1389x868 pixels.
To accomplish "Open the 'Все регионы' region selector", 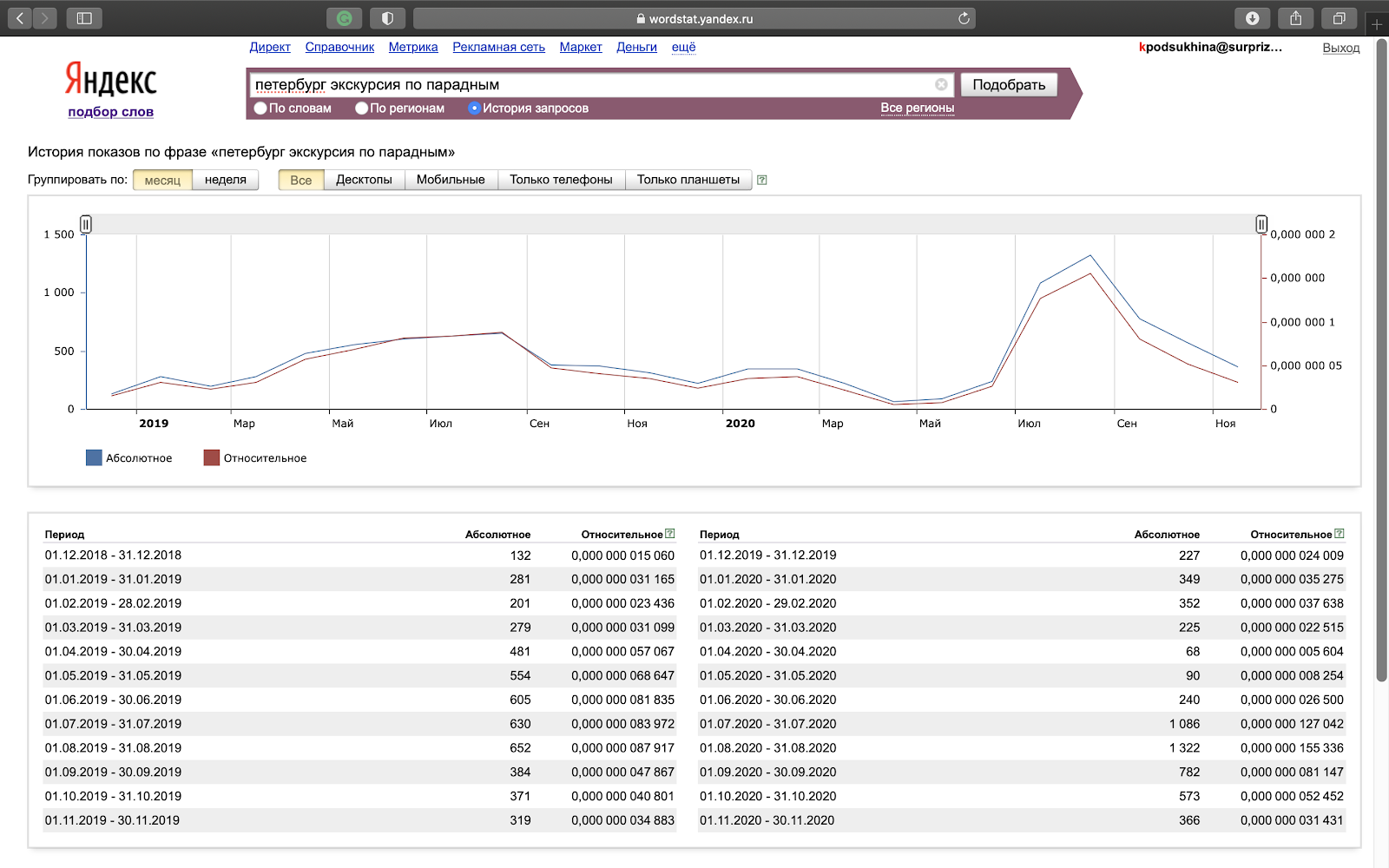I will tap(917, 108).
